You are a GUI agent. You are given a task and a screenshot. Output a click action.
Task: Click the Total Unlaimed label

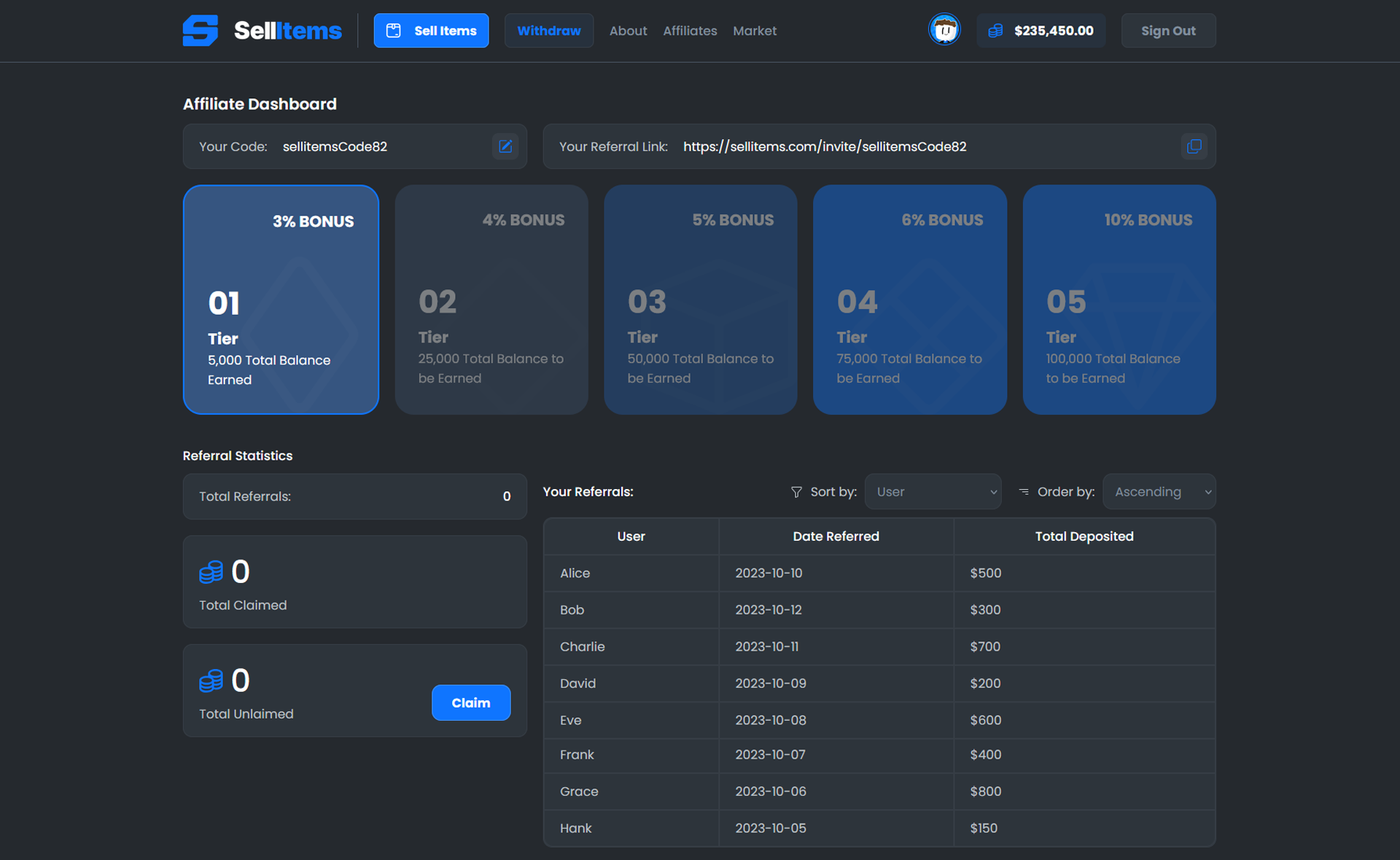click(x=246, y=714)
